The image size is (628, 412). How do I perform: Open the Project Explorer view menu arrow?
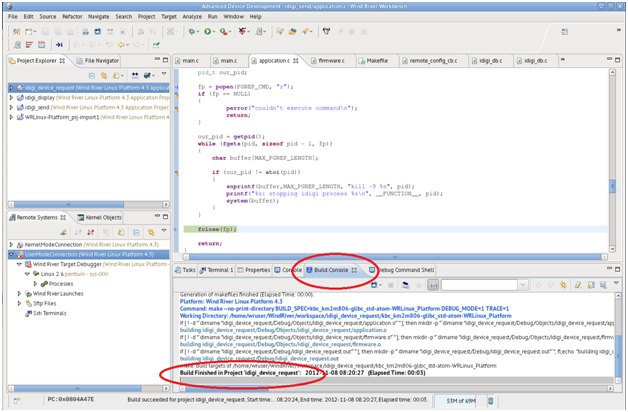pyautogui.click(x=164, y=74)
